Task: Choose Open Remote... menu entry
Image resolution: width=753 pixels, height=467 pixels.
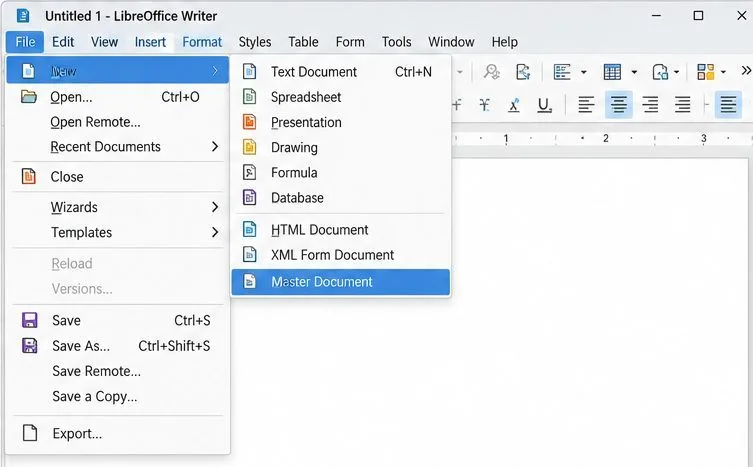Action: click(118, 122)
